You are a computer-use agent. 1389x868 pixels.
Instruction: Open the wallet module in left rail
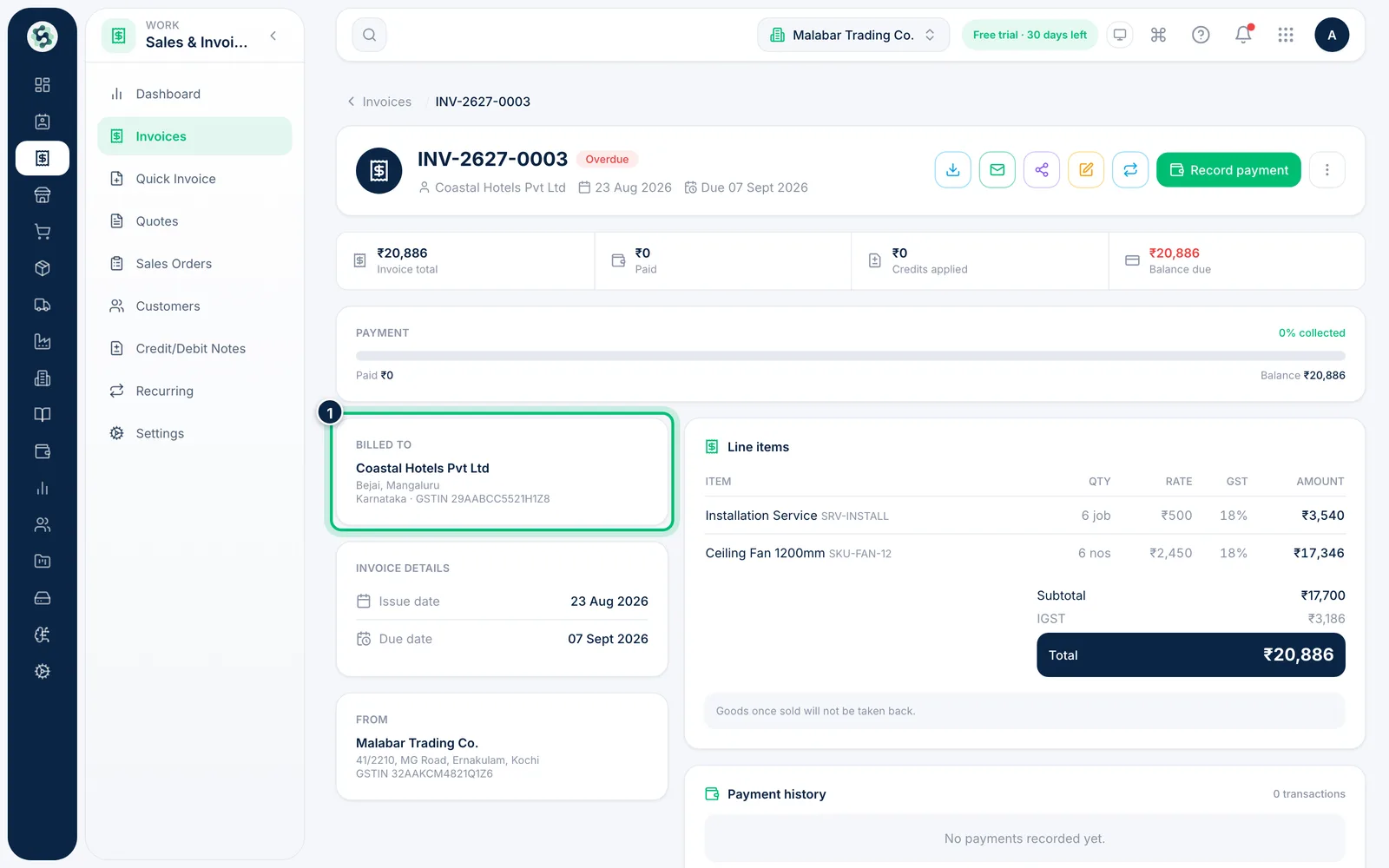pyautogui.click(x=42, y=451)
